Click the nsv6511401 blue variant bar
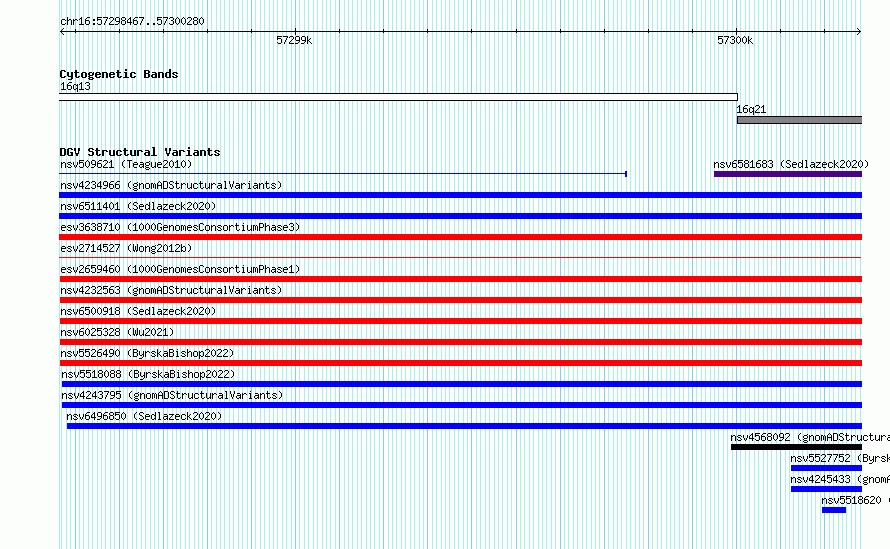 (460, 216)
